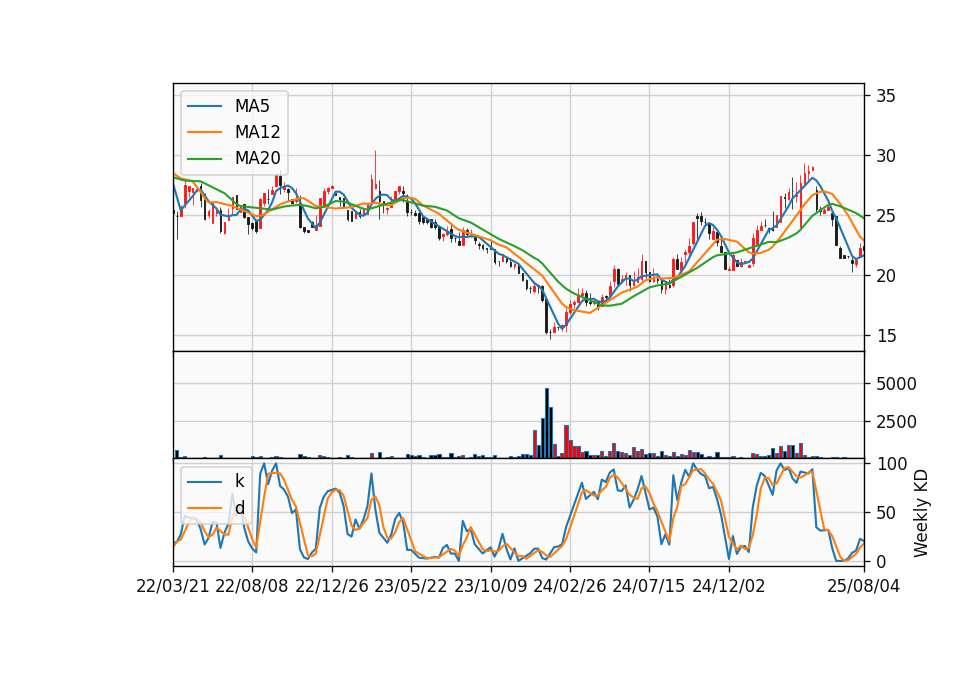This screenshot has height=690, width=960.
Task: Click the price axis value 20
Action: (886, 276)
